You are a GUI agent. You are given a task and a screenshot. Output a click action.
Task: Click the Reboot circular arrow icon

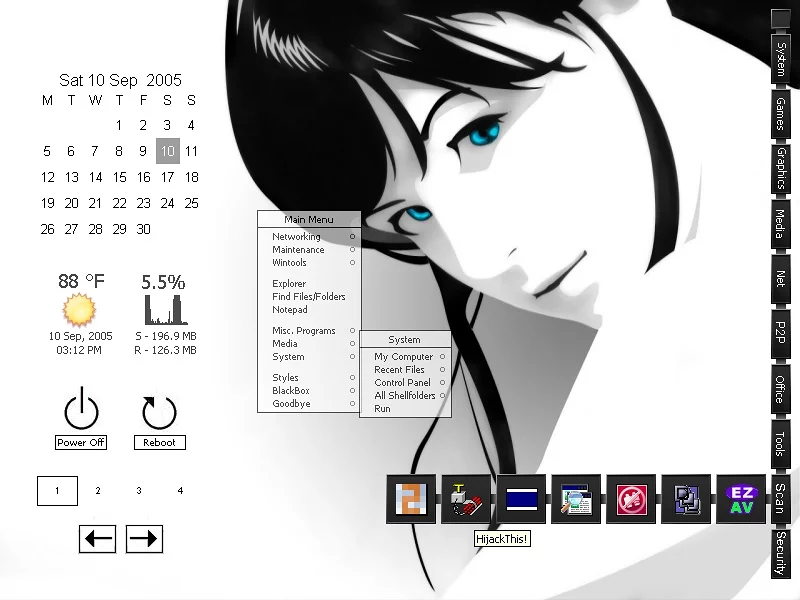point(159,412)
